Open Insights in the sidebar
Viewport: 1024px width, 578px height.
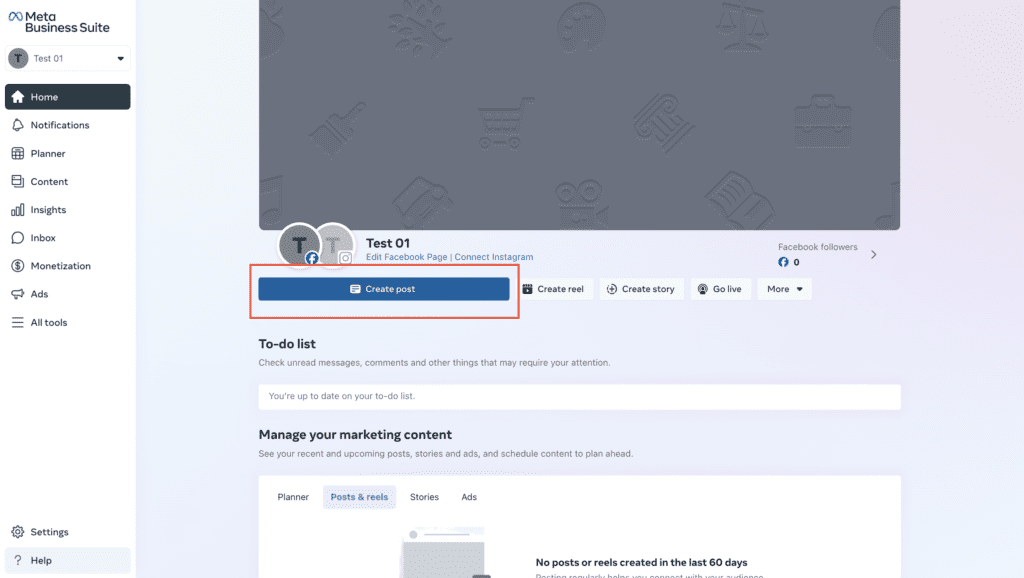68,210
